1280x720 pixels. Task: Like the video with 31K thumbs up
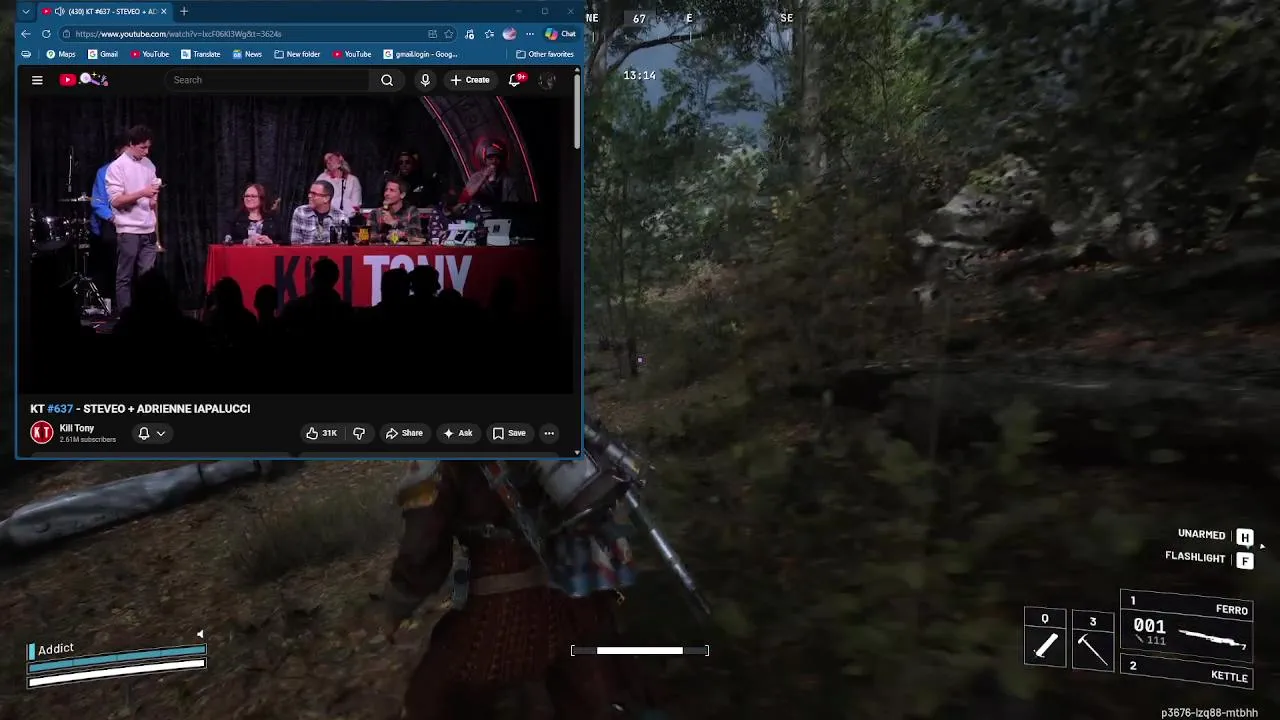click(322, 433)
